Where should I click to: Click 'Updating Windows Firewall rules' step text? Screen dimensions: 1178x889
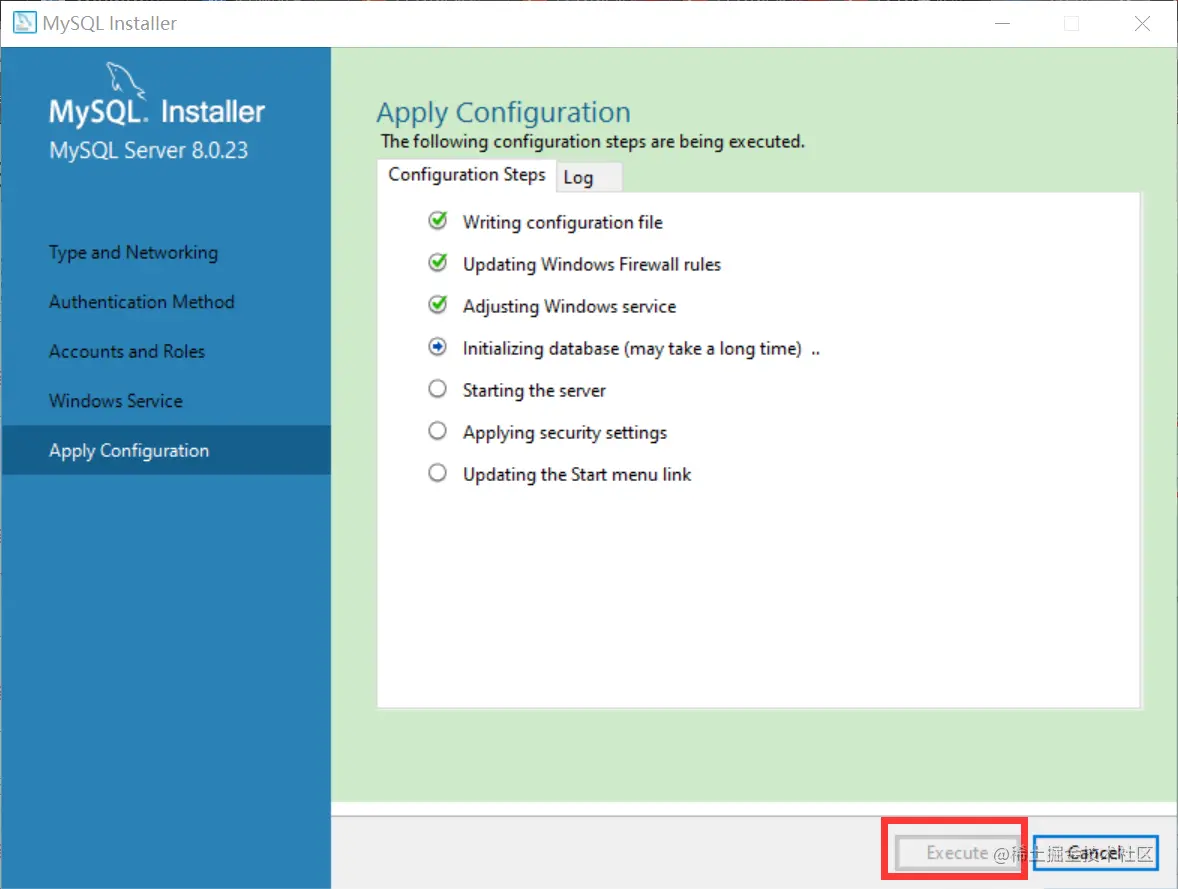coord(592,265)
